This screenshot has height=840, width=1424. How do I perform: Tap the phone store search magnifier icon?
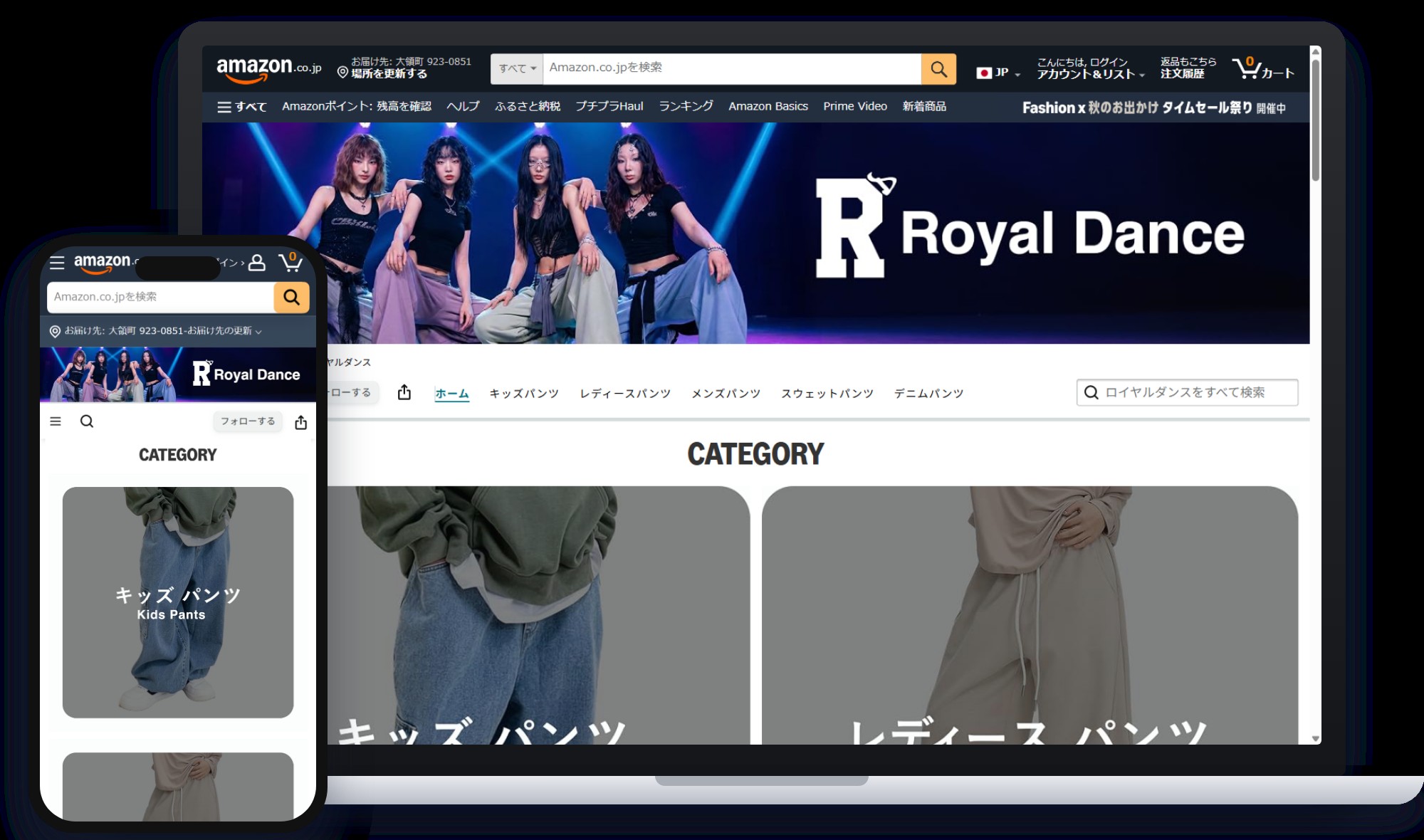(87, 421)
